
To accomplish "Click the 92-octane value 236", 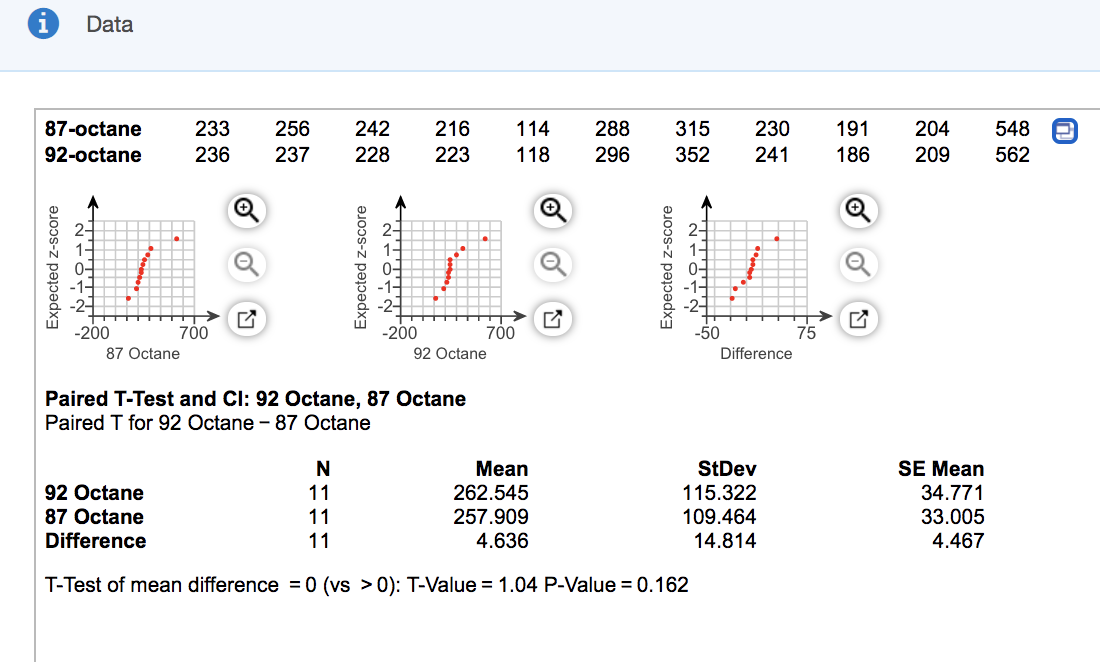I will pyautogui.click(x=213, y=155).
